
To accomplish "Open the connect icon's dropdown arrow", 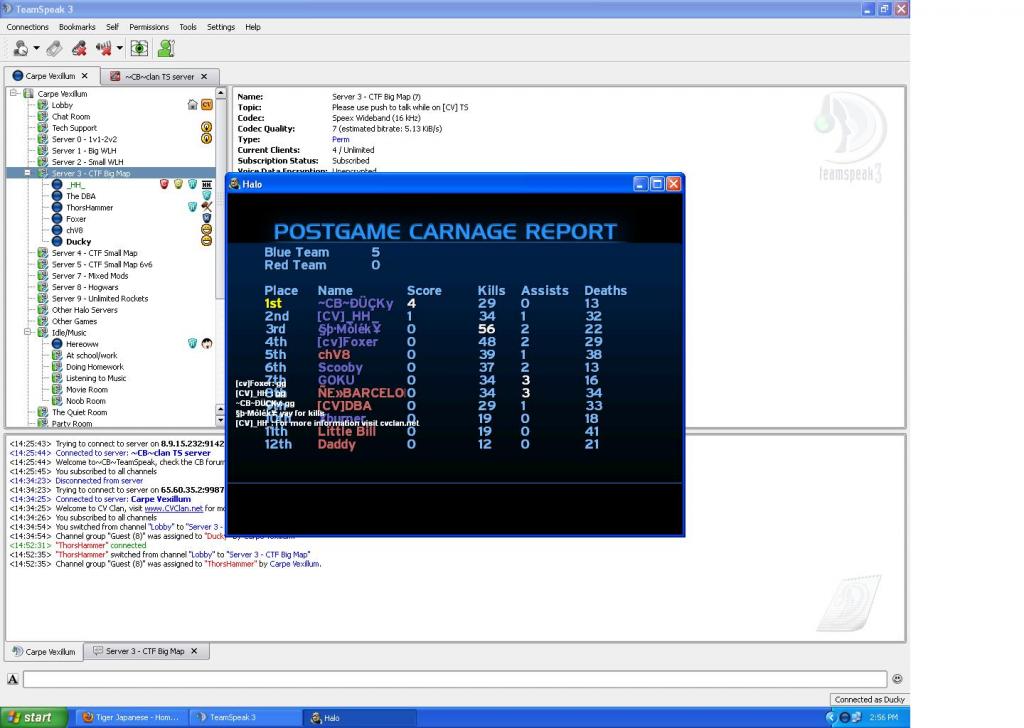I will [x=37, y=48].
